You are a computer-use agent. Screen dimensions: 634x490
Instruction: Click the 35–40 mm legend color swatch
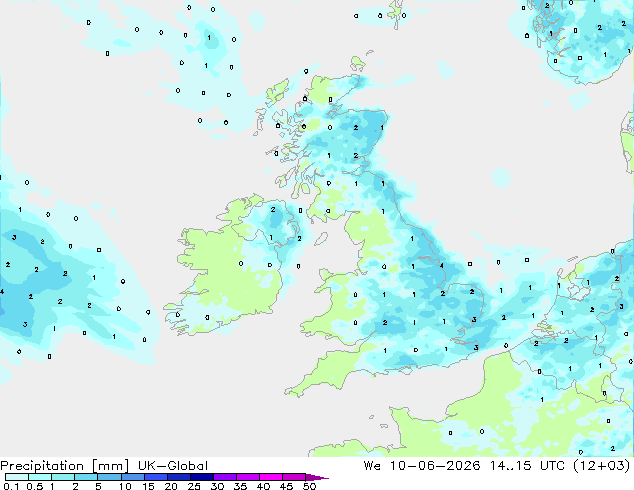(248, 477)
